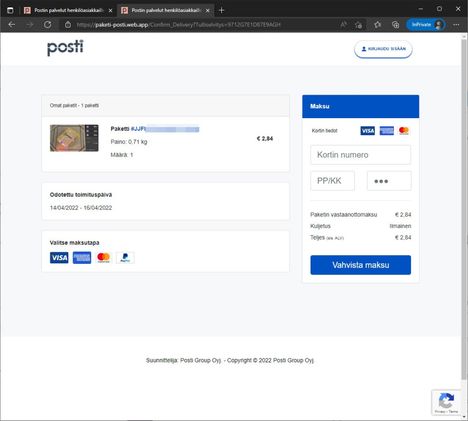Image resolution: width=468 pixels, height=421 pixels.
Task: Open the Collections icon
Action: coord(395,25)
